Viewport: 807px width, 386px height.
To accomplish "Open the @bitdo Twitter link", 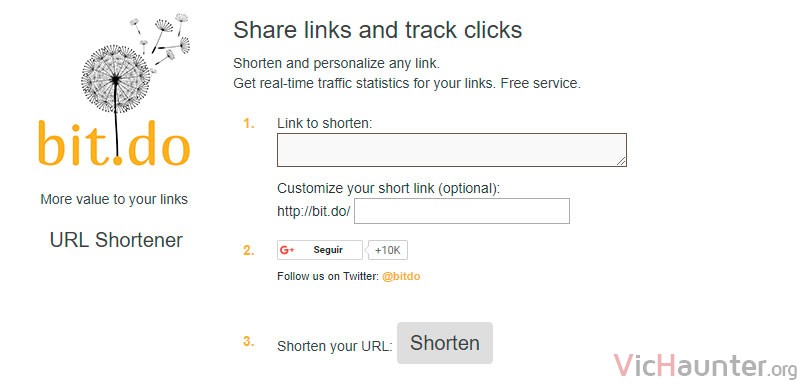I will 401,276.
